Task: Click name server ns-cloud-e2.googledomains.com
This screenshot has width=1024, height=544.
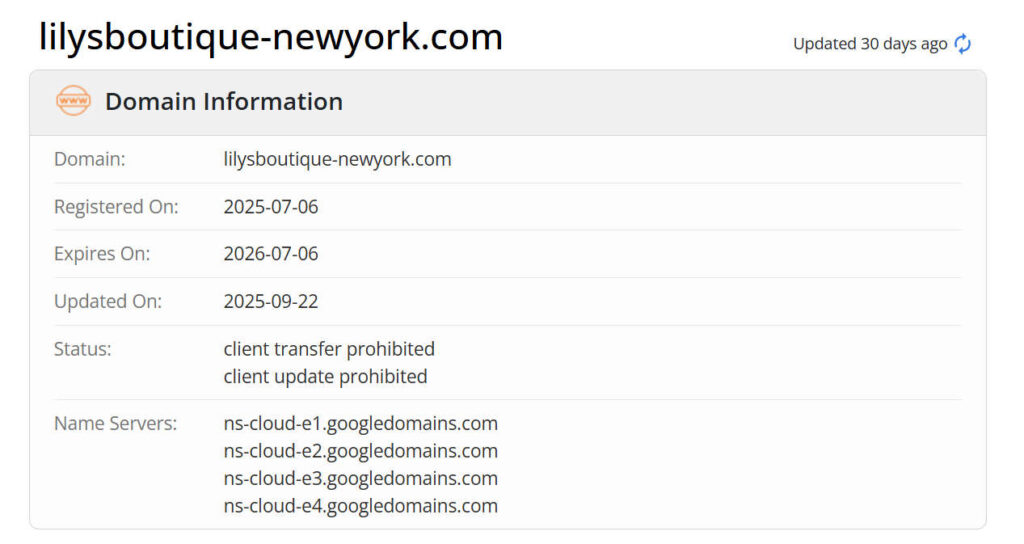Action: (360, 451)
